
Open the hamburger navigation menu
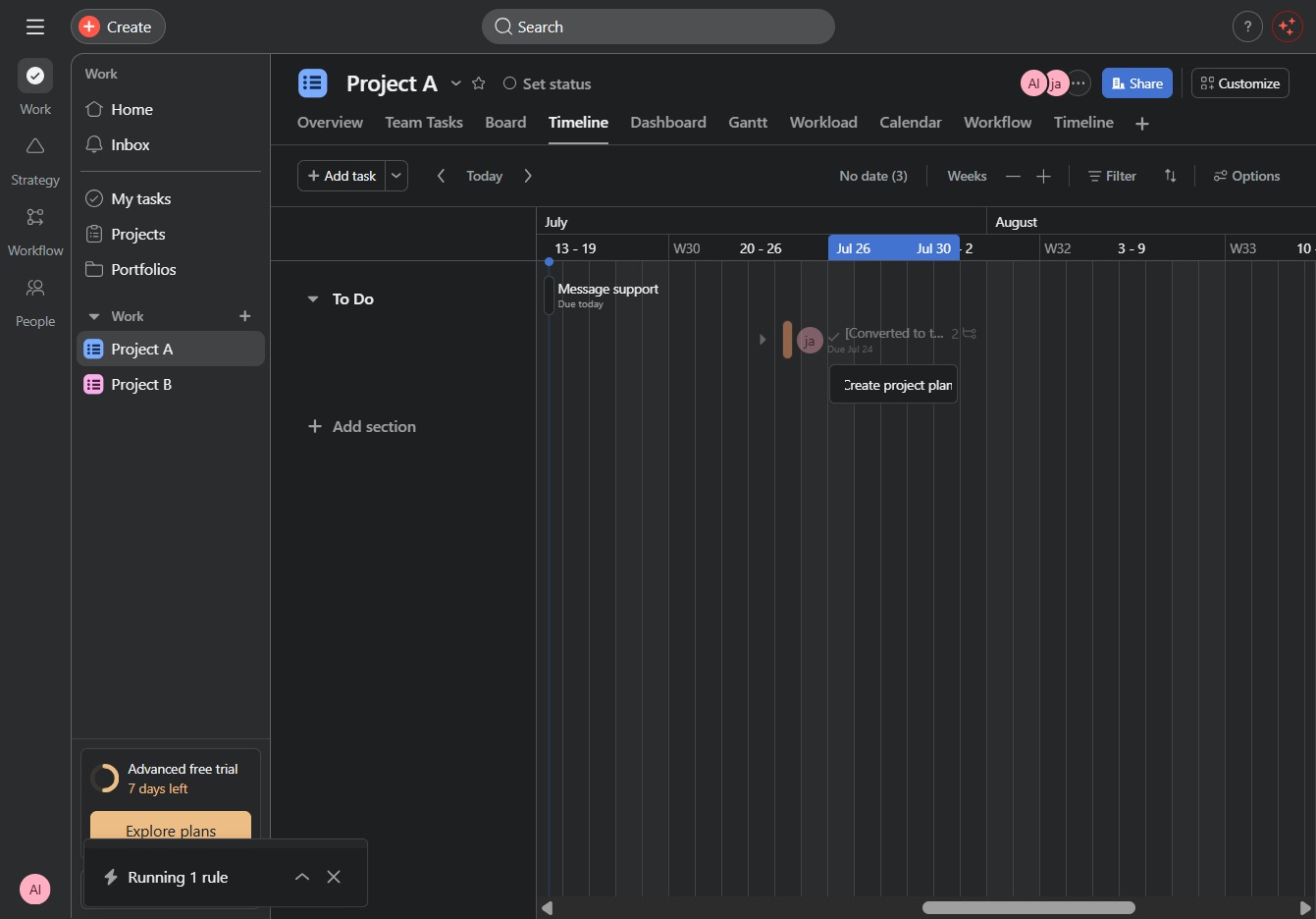tap(35, 27)
